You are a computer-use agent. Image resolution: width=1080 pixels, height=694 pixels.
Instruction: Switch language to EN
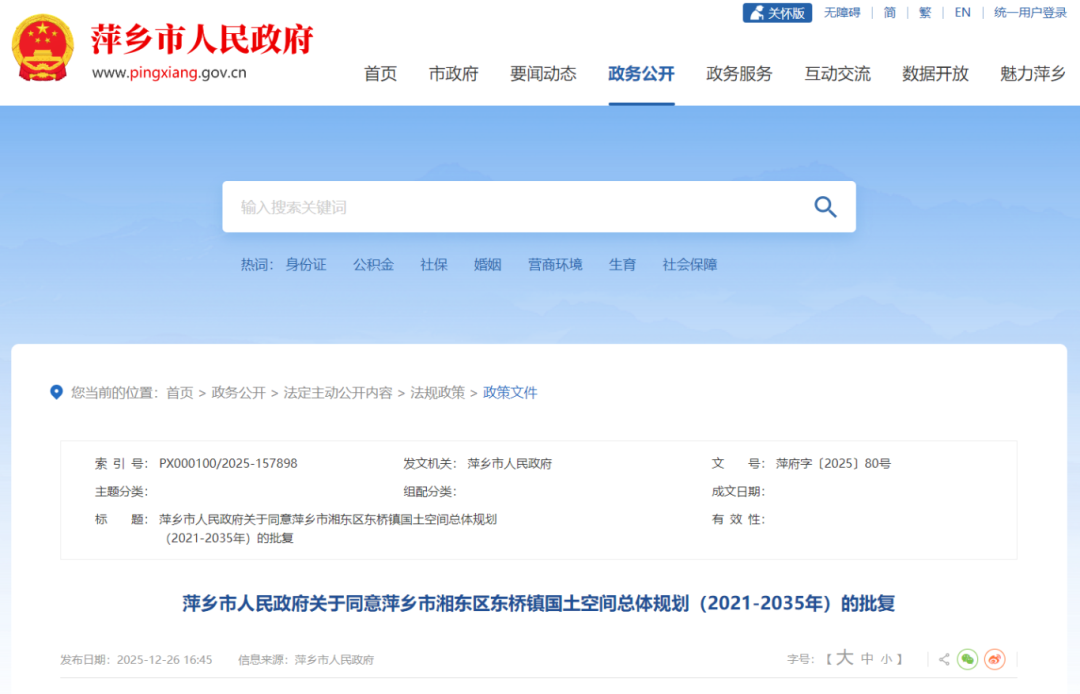point(962,12)
